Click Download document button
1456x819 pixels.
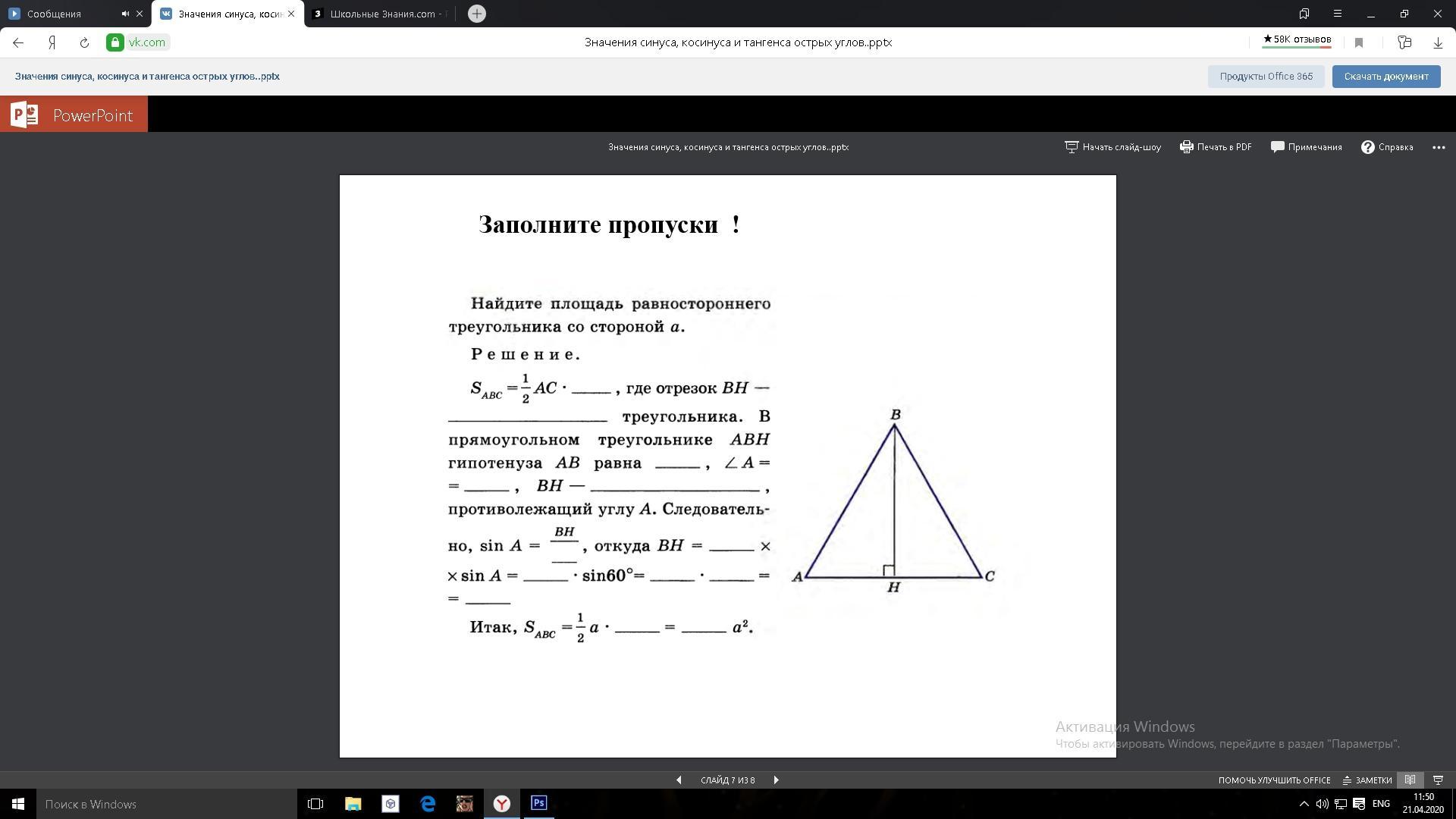coord(1385,77)
